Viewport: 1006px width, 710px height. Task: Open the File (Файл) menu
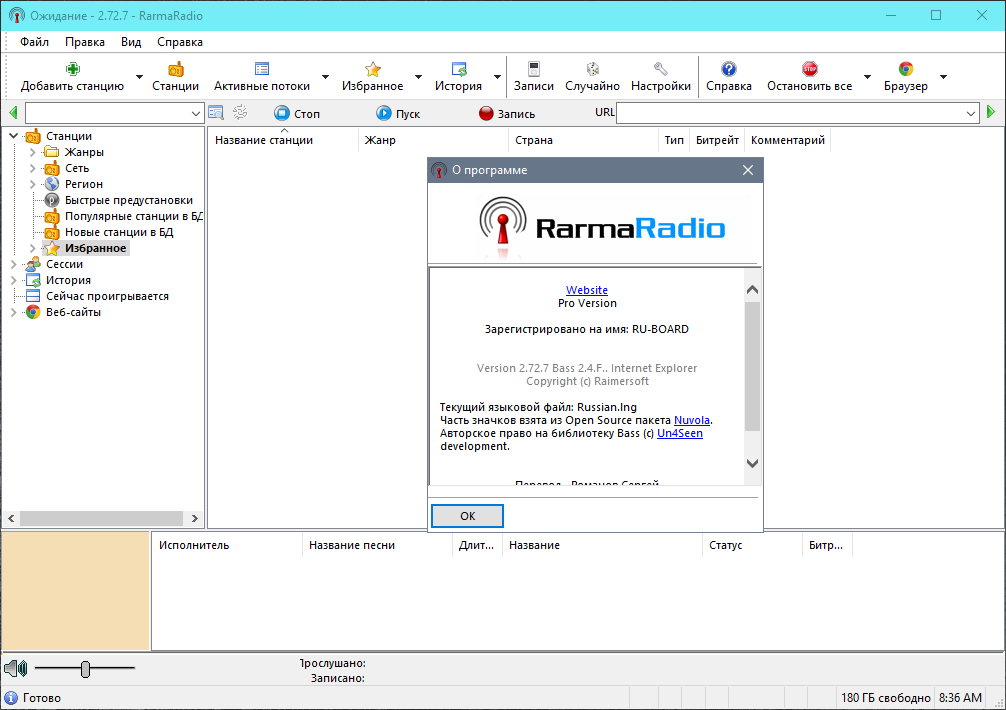pyautogui.click(x=34, y=42)
